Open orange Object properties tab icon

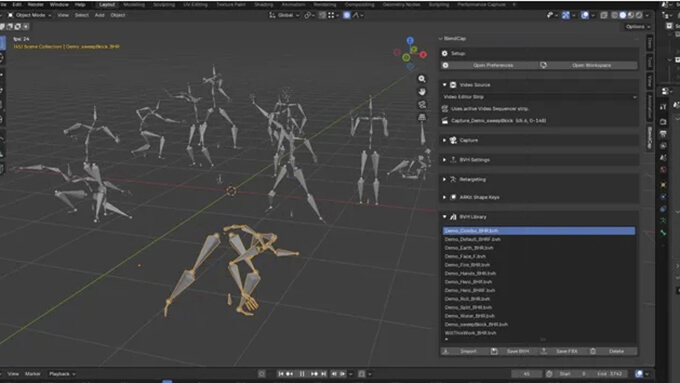click(663, 185)
